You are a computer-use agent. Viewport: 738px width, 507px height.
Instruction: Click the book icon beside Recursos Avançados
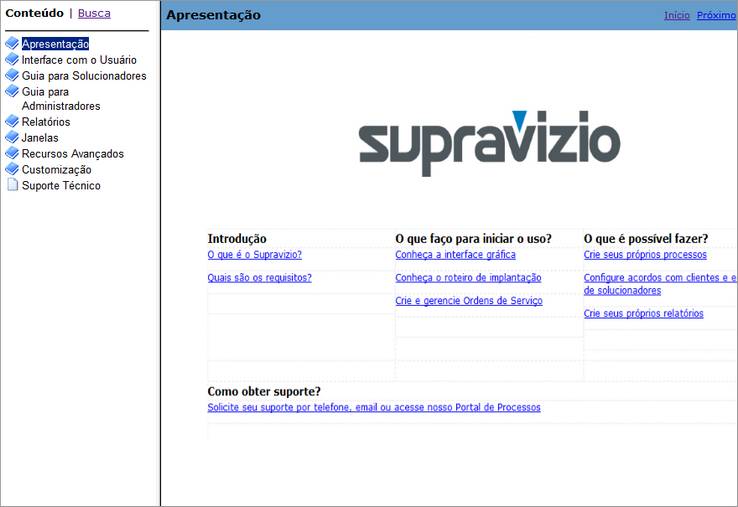tap(12, 153)
